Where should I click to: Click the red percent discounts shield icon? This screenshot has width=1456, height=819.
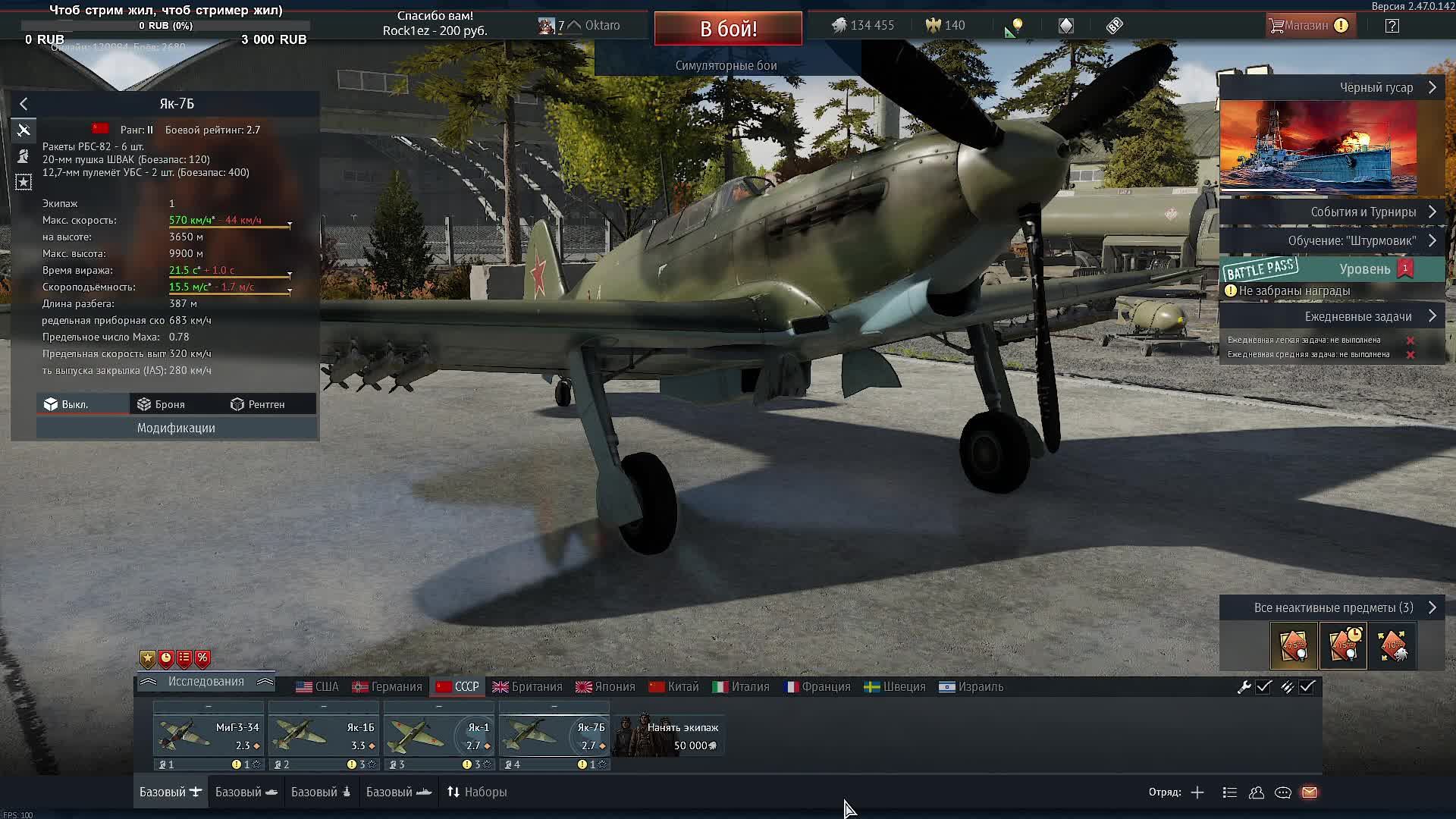202,658
